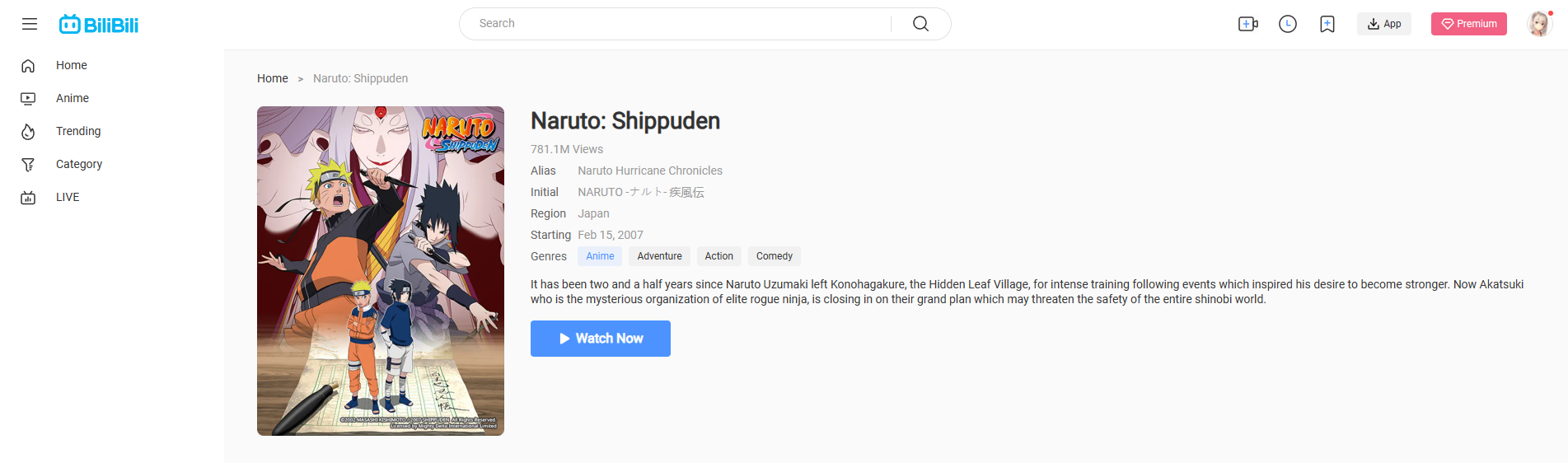The height and width of the screenshot is (463, 1568).
Task: Select the Adventure genre tag
Action: (x=659, y=256)
